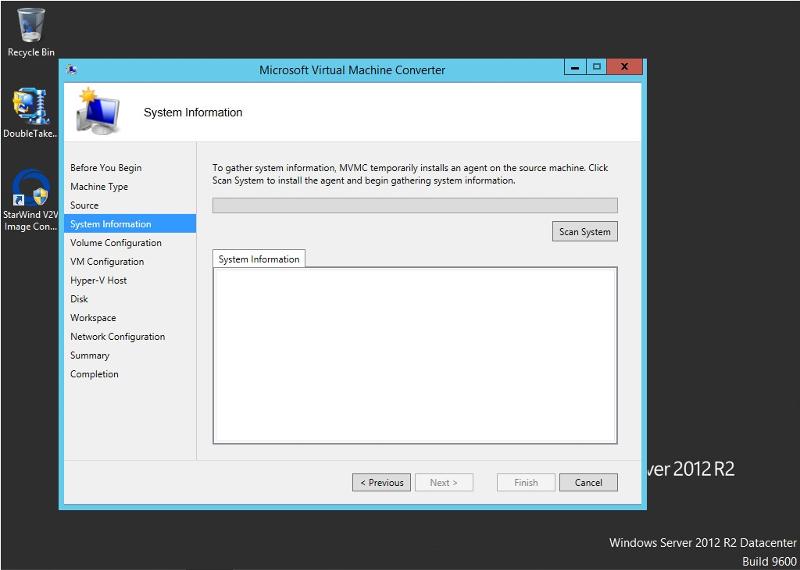This screenshot has height=570, width=800.
Task: Go to VM Configuration step
Action: click(107, 262)
